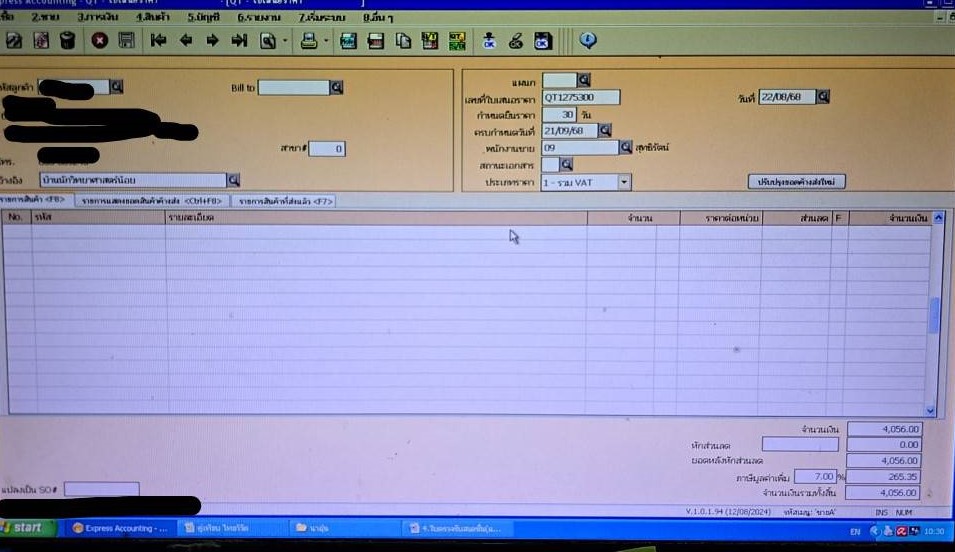Open the salesperson lookup next to 09
The height and width of the screenshot is (552, 955).
coord(626,147)
